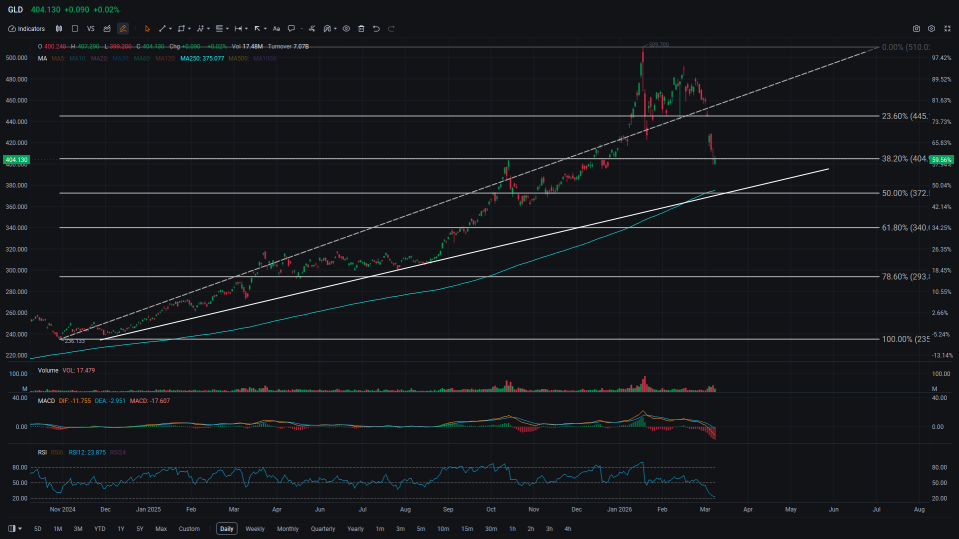Open the VS compare tool

click(x=91, y=29)
